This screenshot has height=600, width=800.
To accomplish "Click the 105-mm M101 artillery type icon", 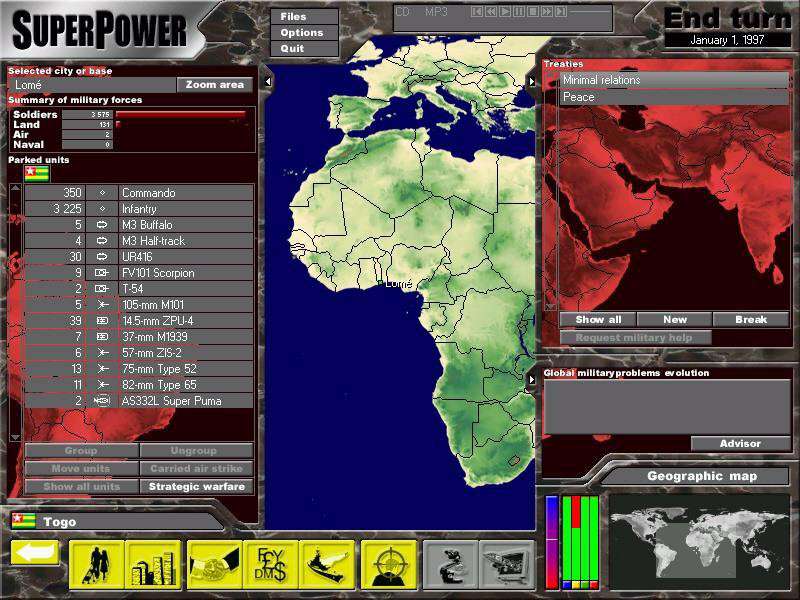I will point(102,305).
